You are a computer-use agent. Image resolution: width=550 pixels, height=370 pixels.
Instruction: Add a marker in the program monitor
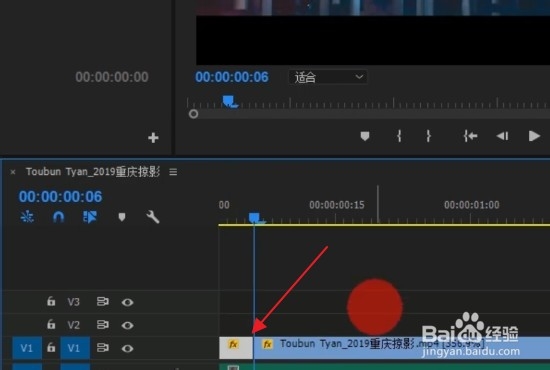click(x=365, y=136)
